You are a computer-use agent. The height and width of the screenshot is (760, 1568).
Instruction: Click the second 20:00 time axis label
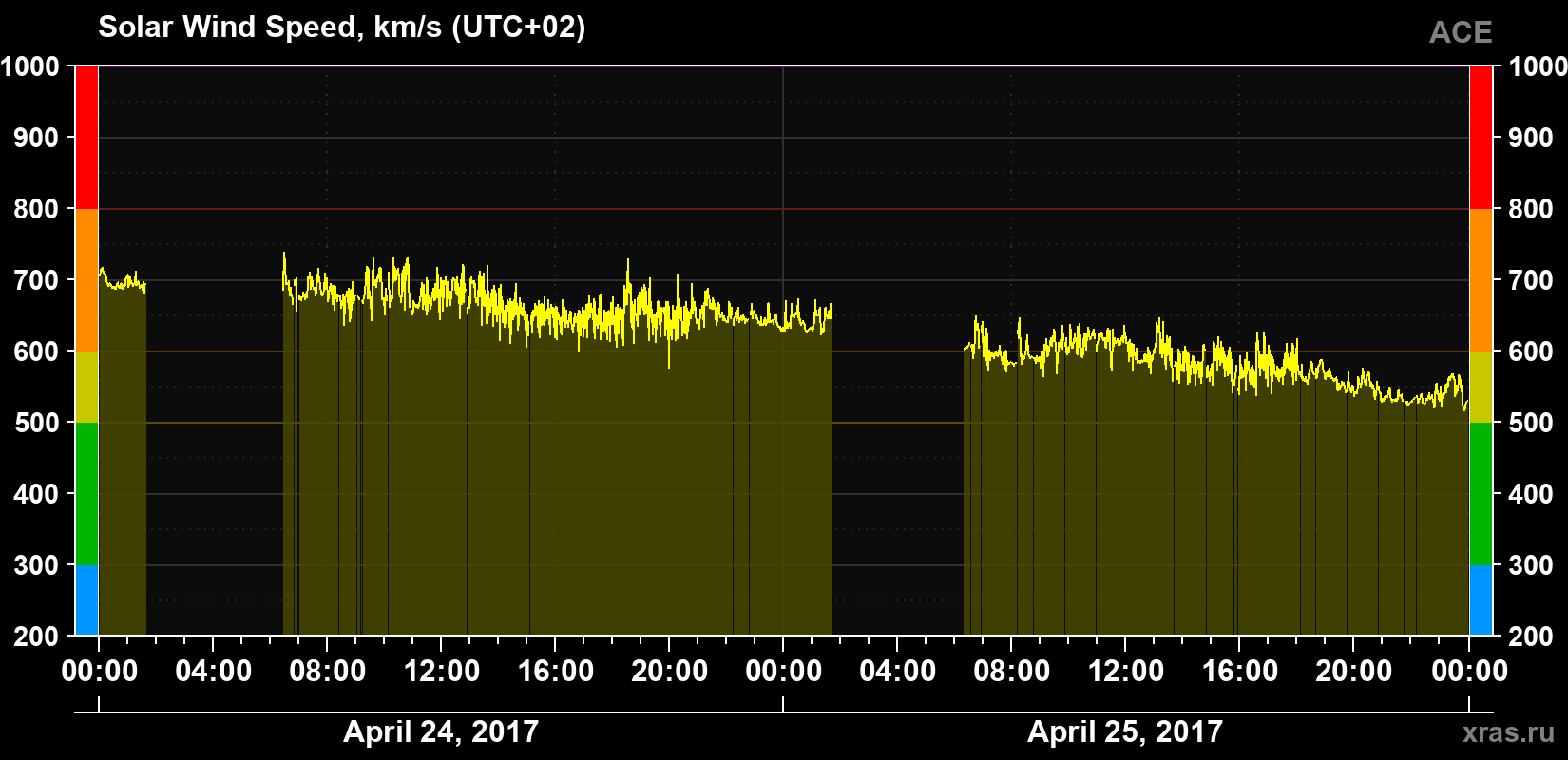(1353, 671)
